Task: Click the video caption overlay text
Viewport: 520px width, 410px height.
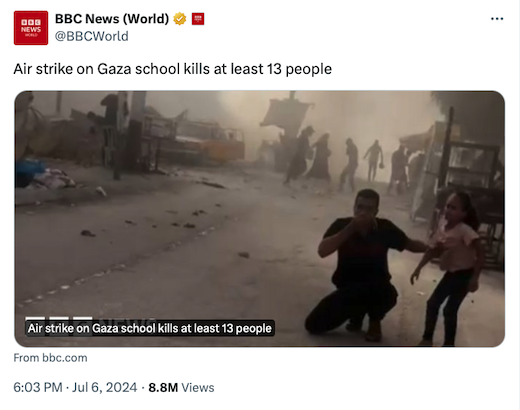Action: (x=150, y=328)
